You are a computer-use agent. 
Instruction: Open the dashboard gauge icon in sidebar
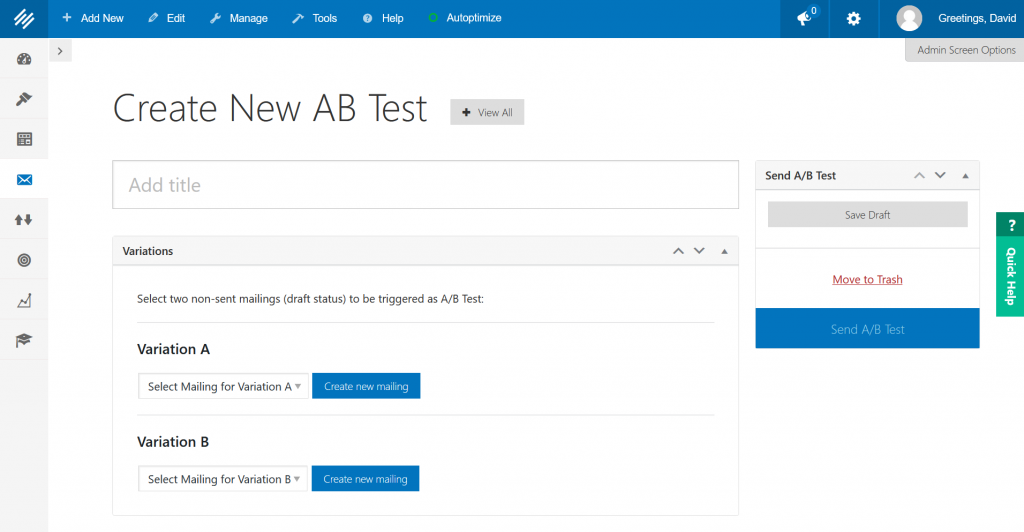point(24,59)
